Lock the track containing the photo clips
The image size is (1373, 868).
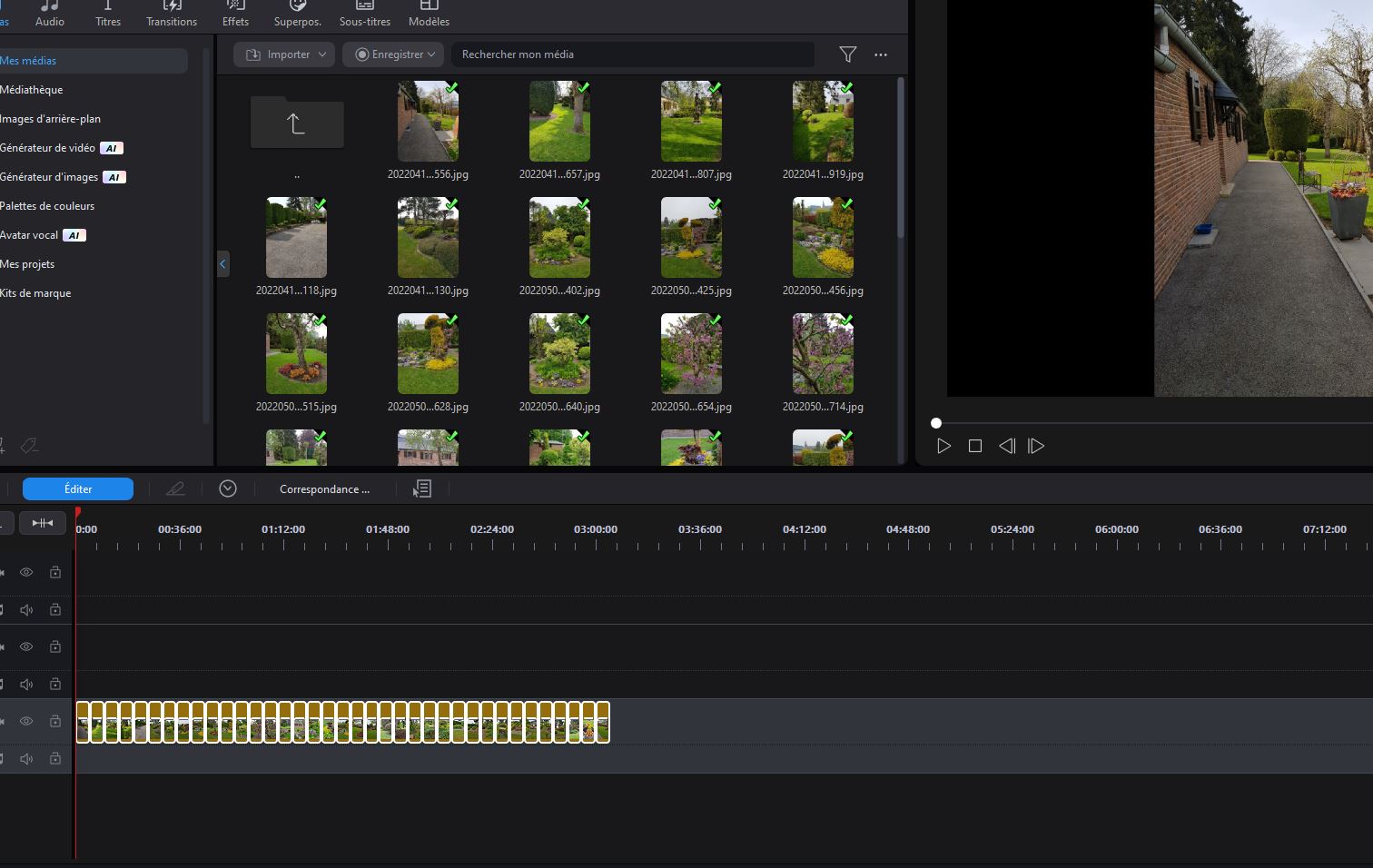tap(55, 721)
